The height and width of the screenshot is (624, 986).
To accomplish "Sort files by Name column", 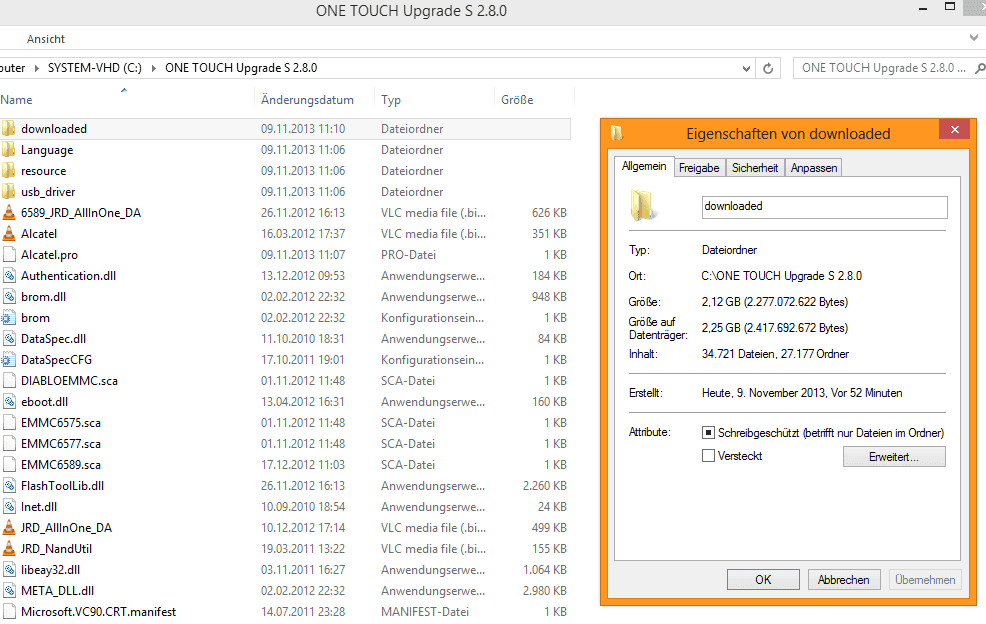I will (16, 99).
